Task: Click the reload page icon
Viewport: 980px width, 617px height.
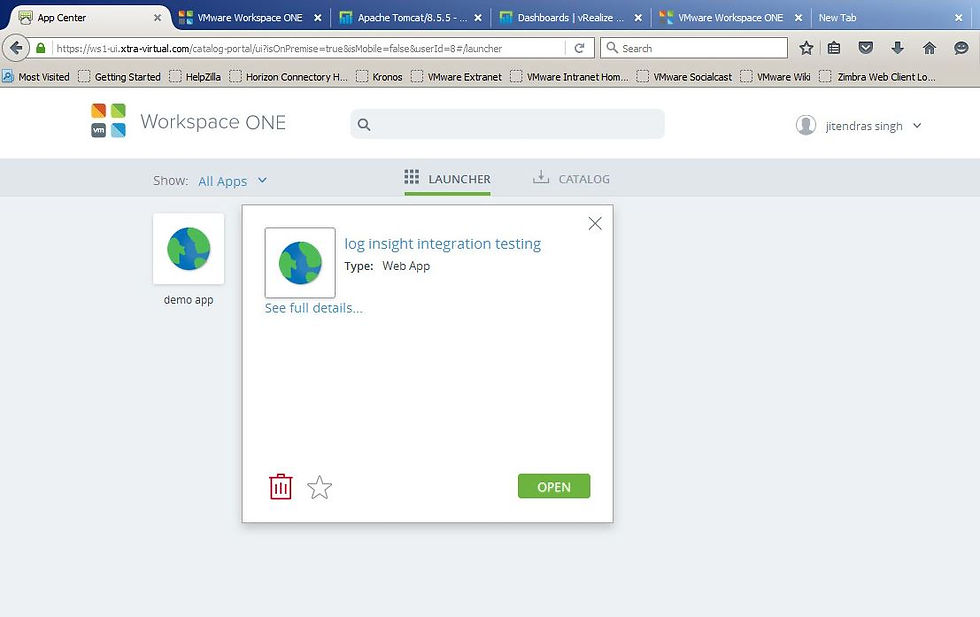Action: click(x=579, y=48)
